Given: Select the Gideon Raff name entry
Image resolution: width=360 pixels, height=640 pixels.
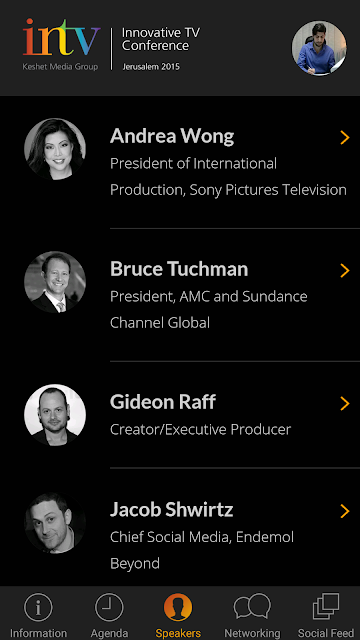Looking at the screenshot, I should (x=163, y=402).
